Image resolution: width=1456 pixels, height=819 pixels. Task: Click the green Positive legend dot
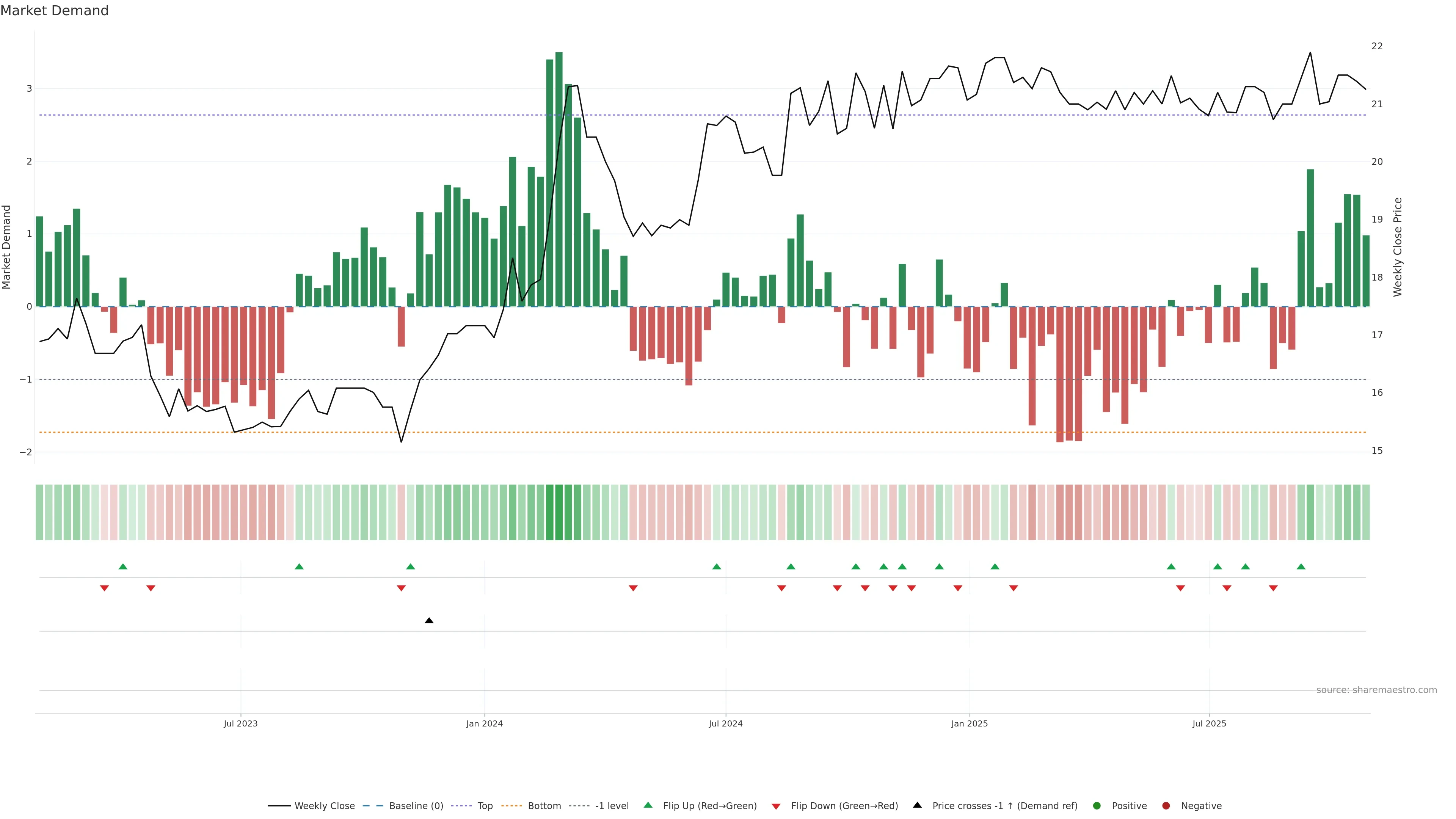click(x=1097, y=805)
